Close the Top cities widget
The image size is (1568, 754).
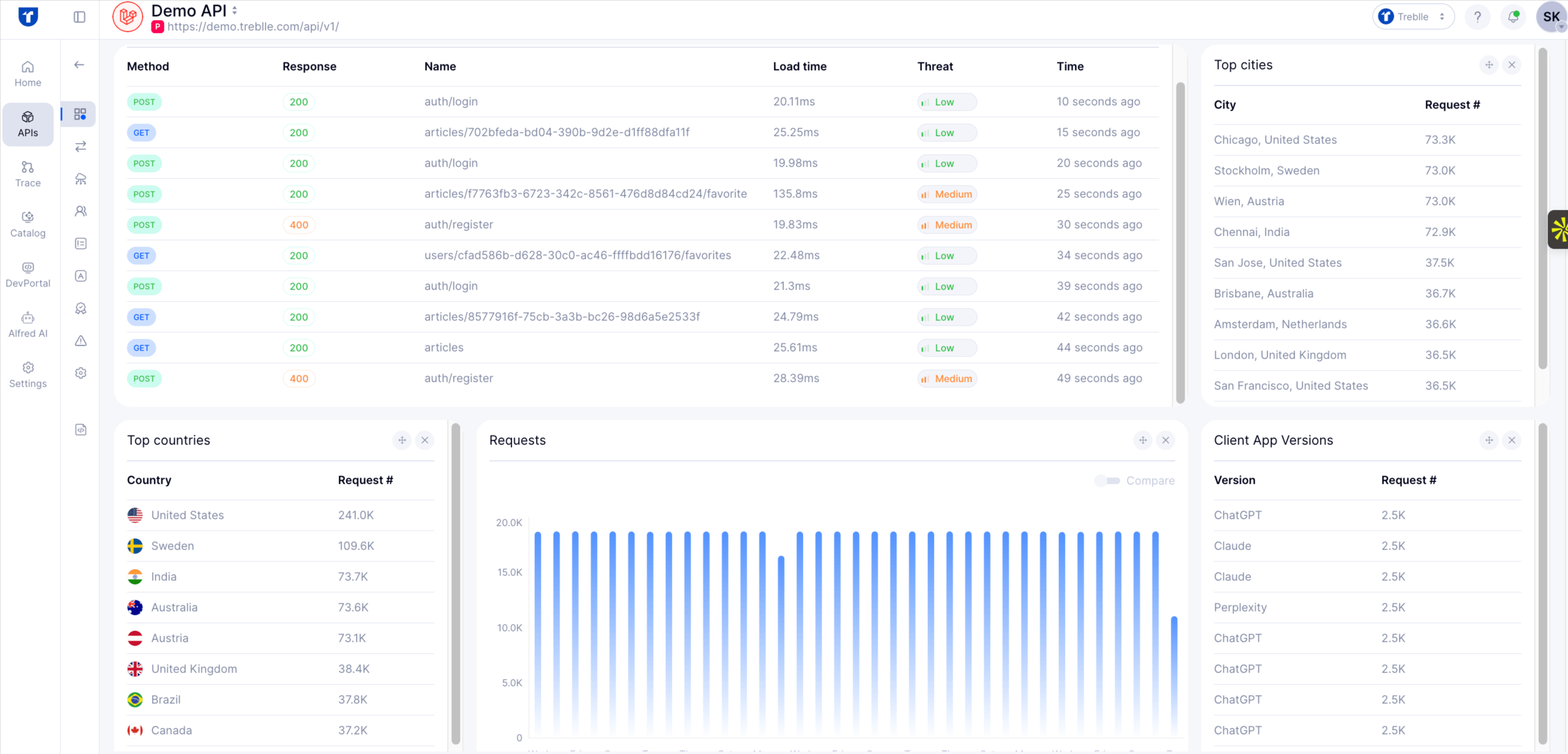[1512, 65]
